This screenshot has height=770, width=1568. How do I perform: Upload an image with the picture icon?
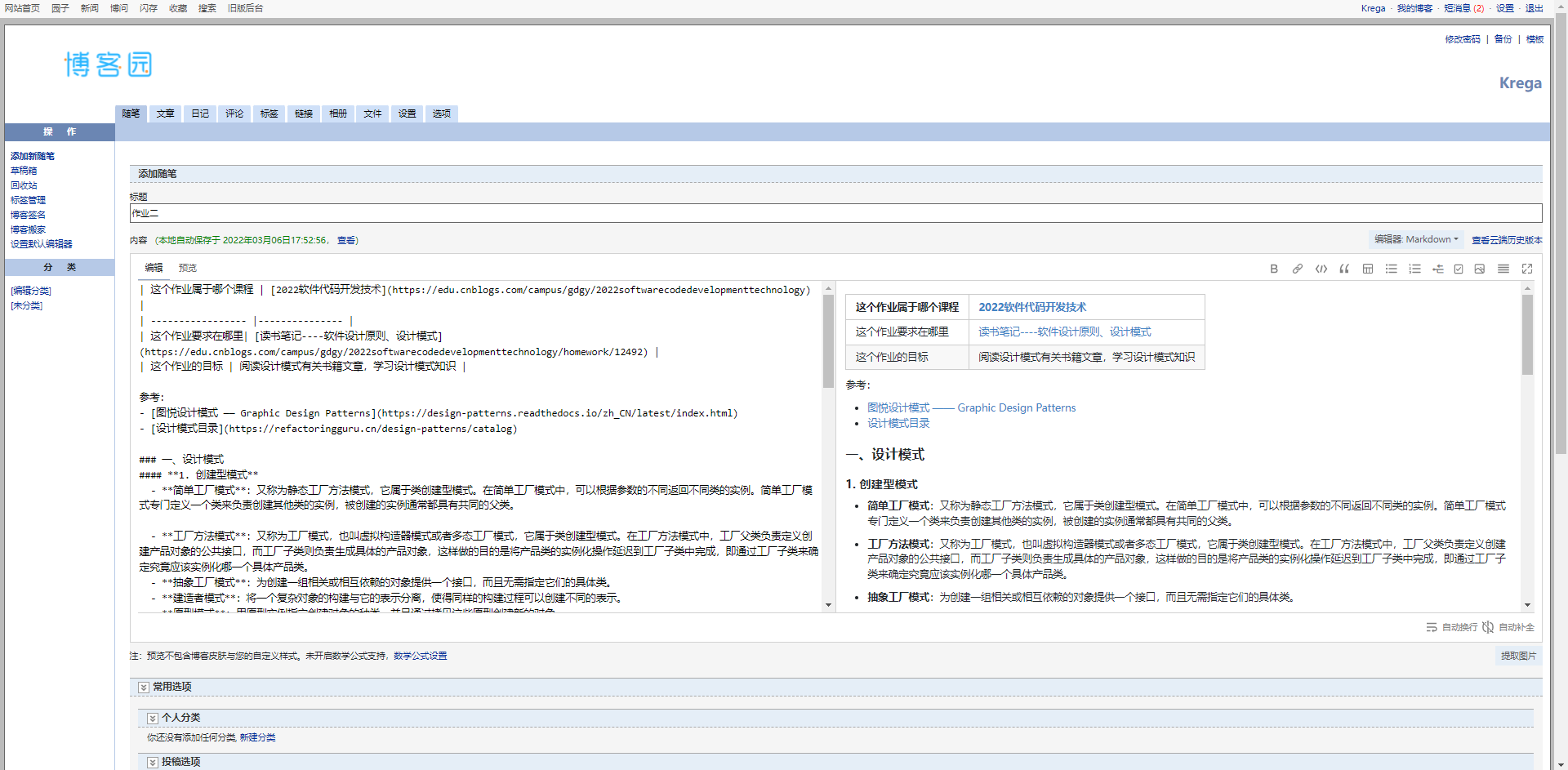pyautogui.click(x=1480, y=269)
